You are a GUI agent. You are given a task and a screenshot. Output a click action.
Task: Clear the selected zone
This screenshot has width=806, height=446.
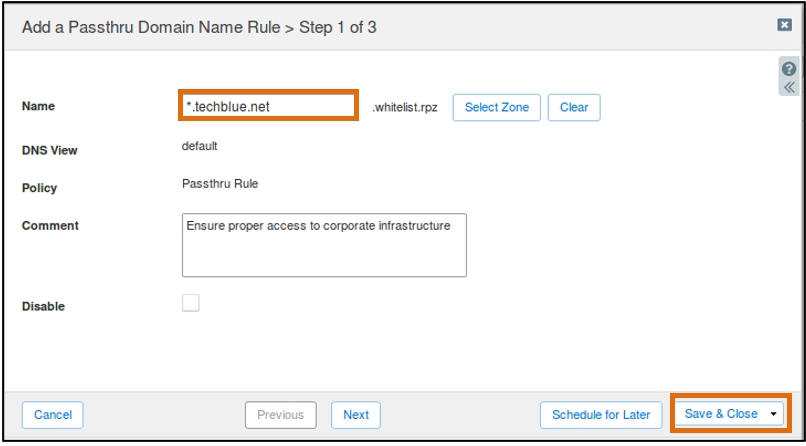tap(574, 107)
